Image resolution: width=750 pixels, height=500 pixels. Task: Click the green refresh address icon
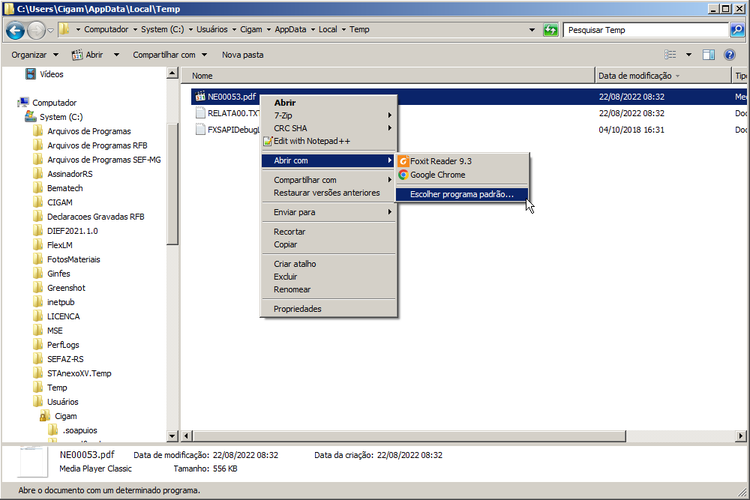tap(551, 30)
